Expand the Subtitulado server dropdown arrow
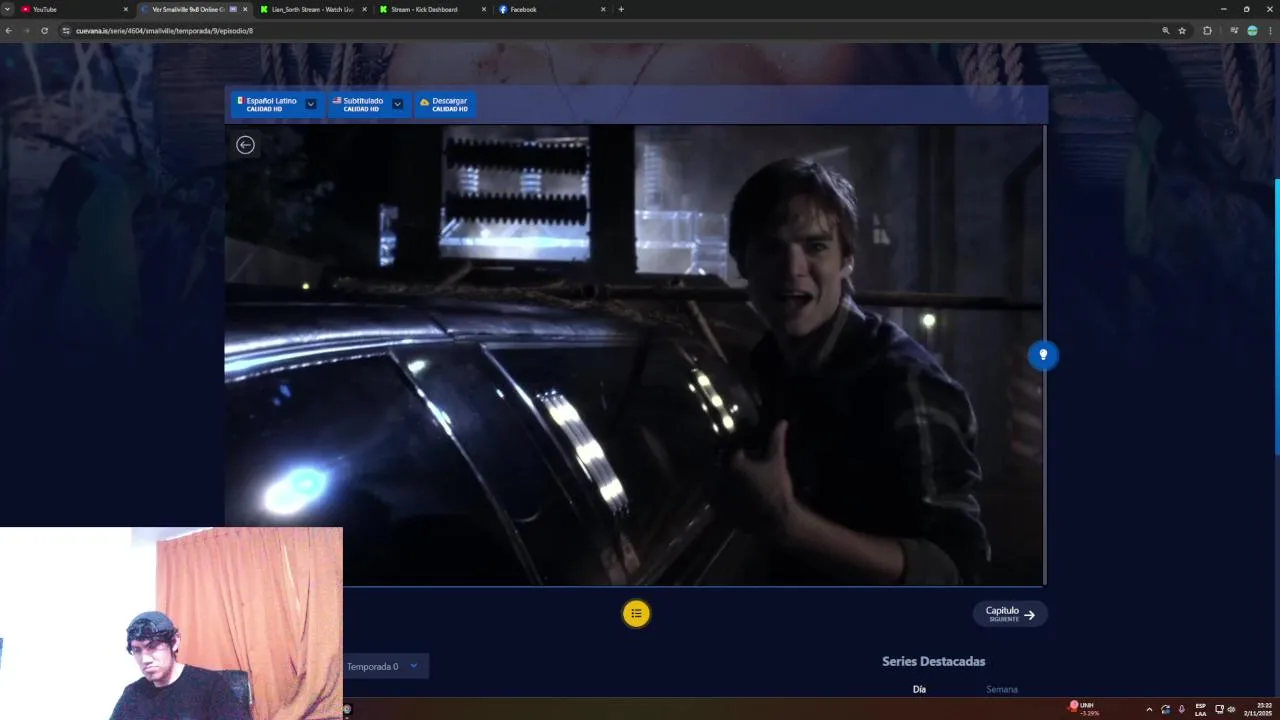1280x720 pixels. pos(398,104)
